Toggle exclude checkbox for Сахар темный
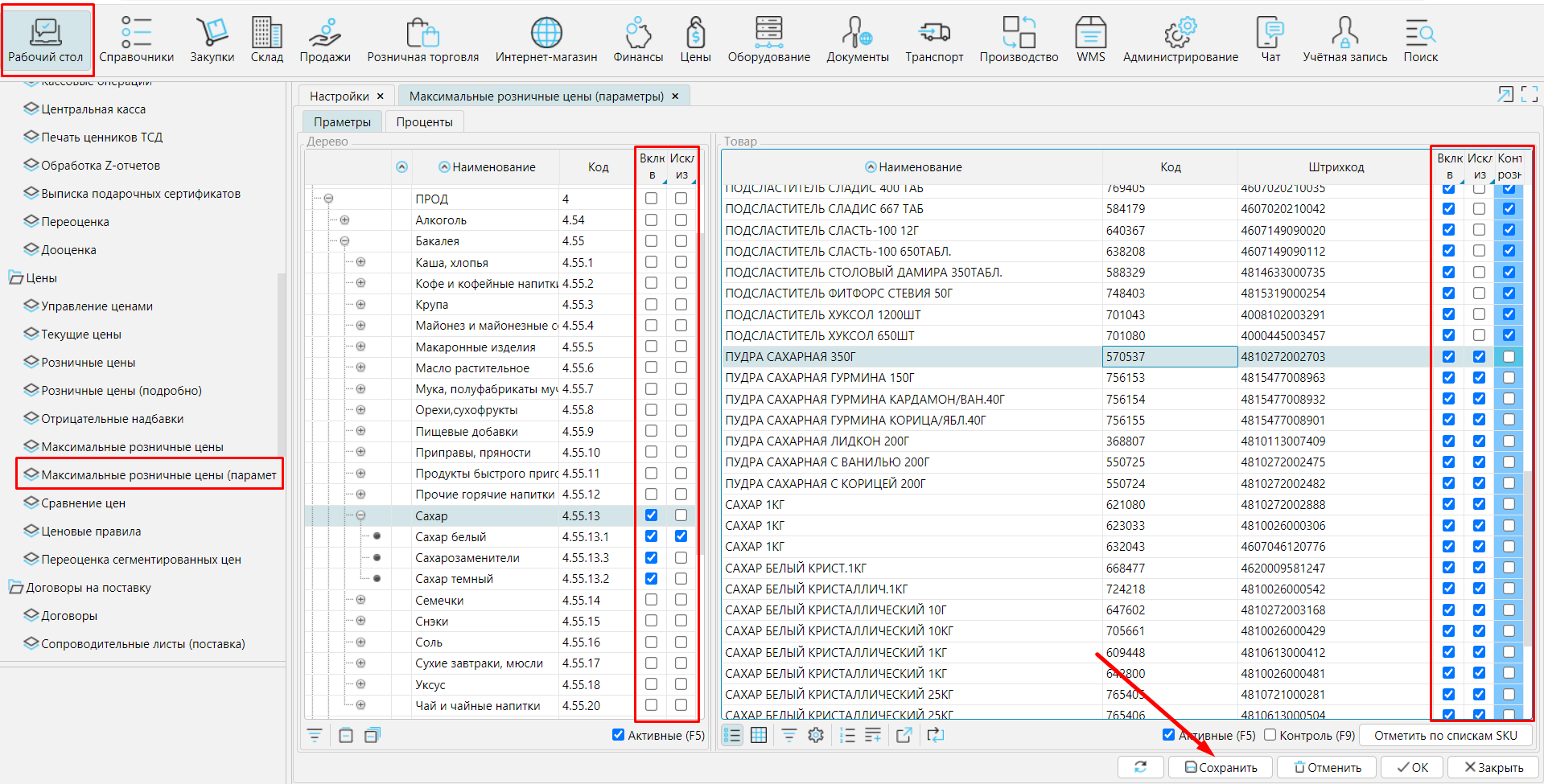Screen dimensions: 1544x784 coord(681,579)
